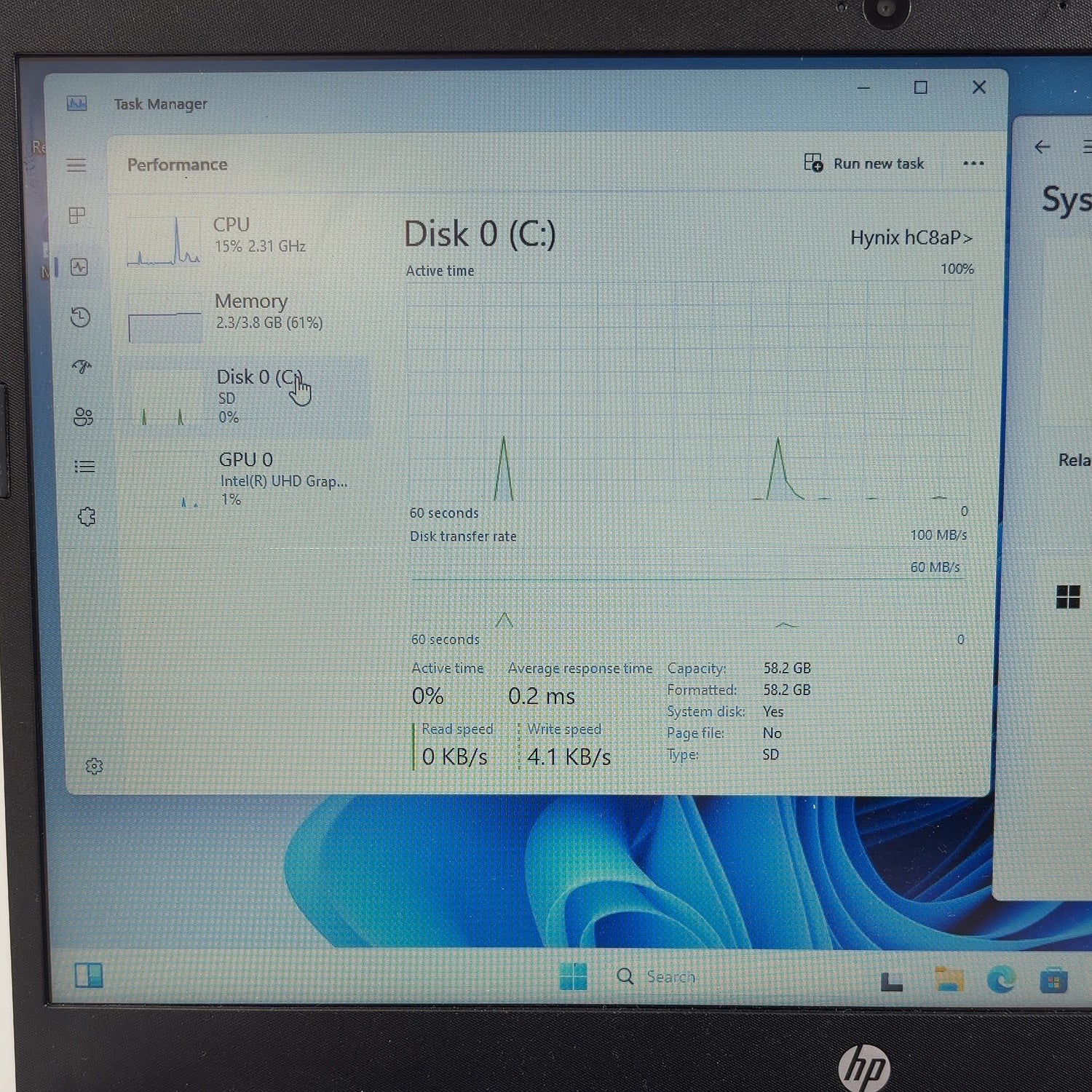
Task: Select the Performance page icon in sidebar
Action: pos(79,267)
